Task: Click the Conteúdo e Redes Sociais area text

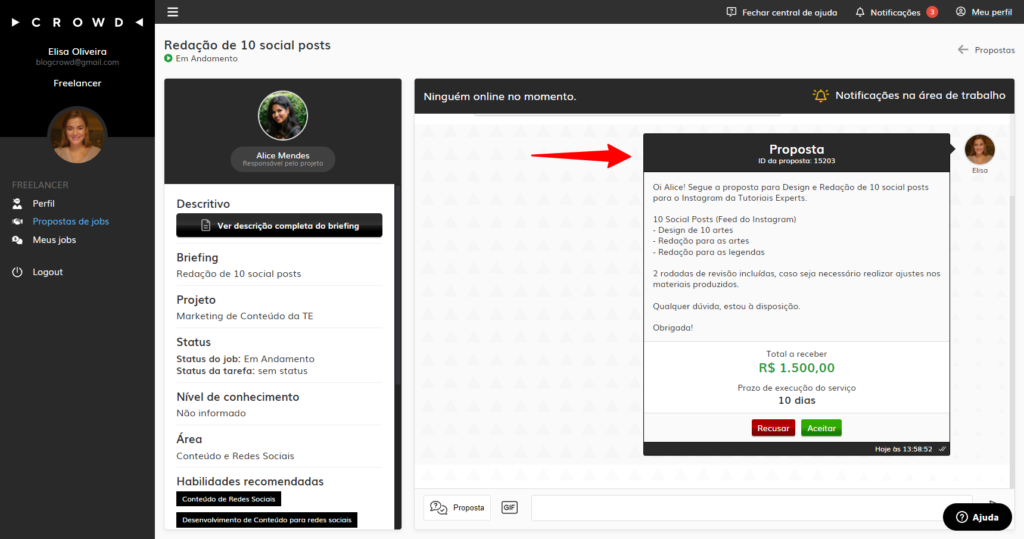Action: [x=235, y=456]
